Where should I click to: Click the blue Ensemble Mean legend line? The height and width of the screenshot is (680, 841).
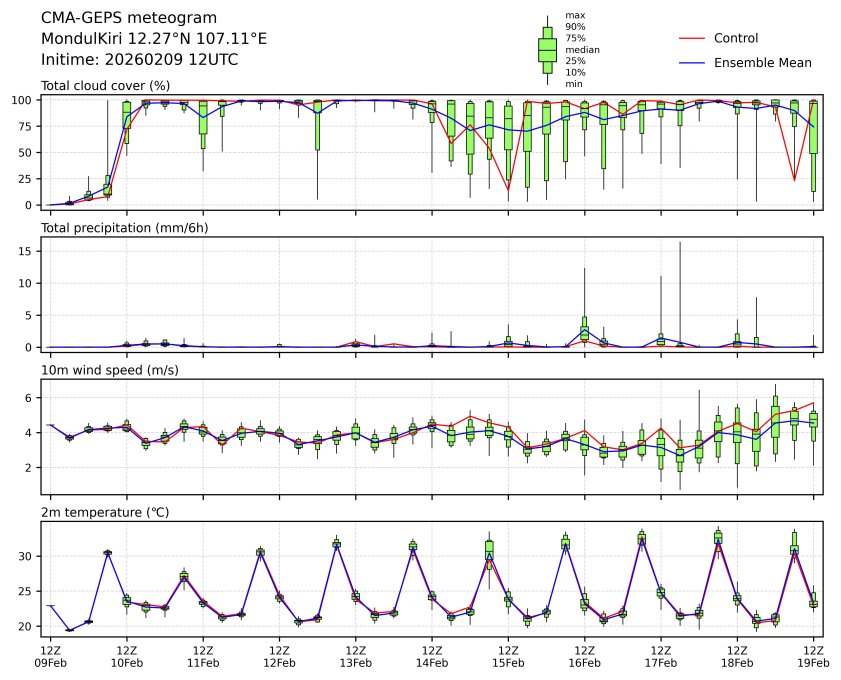coord(693,63)
